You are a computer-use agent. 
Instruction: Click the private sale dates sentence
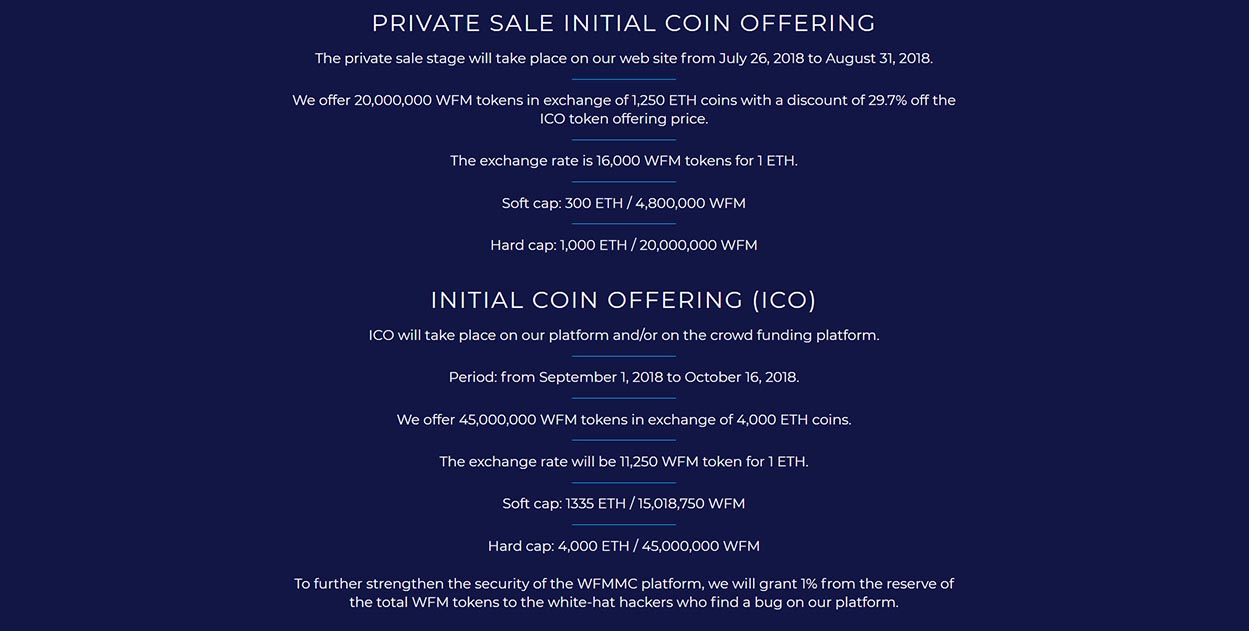[624, 58]
